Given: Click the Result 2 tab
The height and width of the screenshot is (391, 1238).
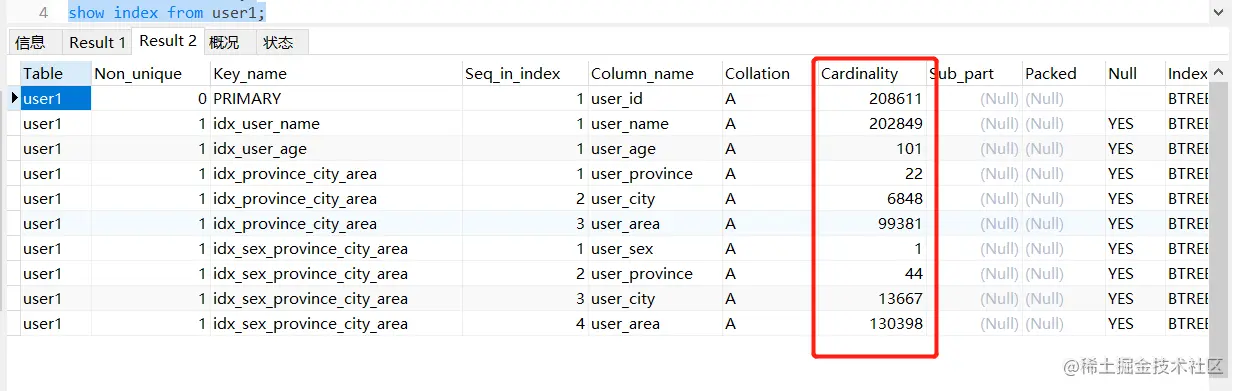Looking at the screenshot, I should 168,41.
